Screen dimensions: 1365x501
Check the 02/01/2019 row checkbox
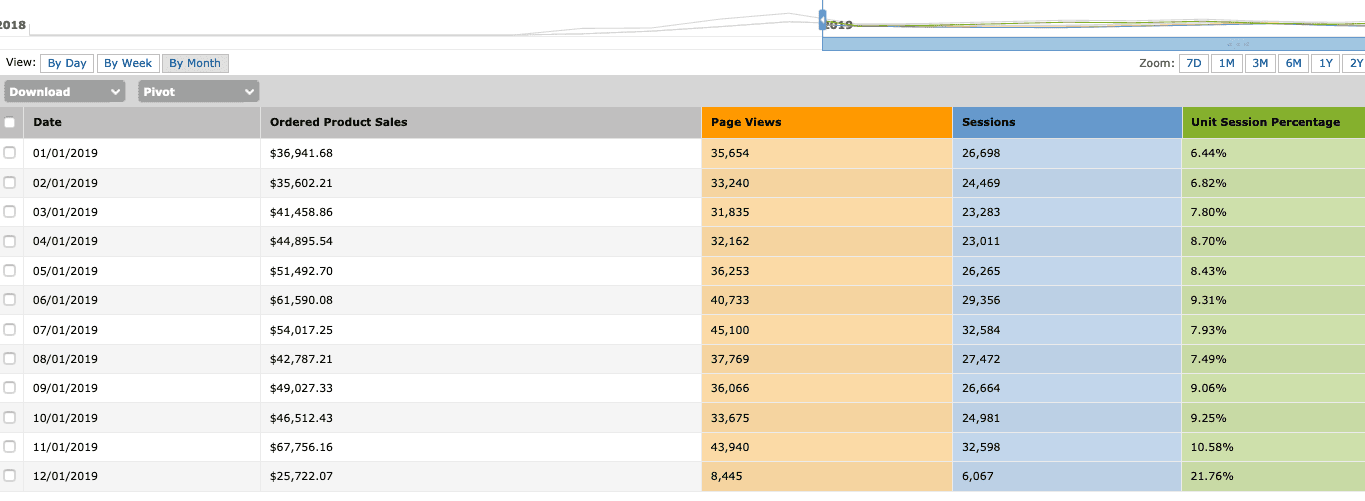[x=10, y=183]
